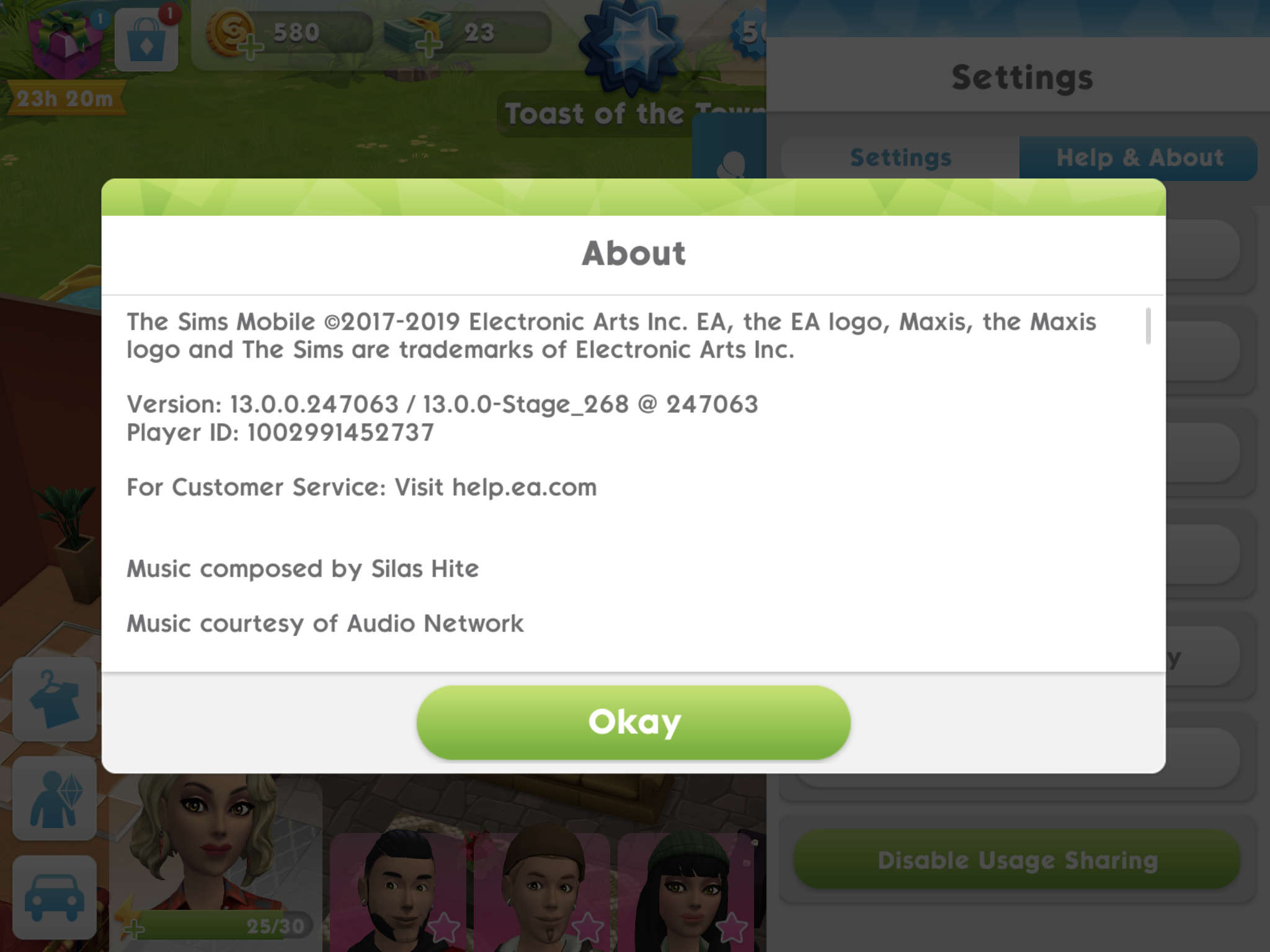Open the Sim with plumbob icon
Screen dimensions: 1270x952
[x=55, y=798]
